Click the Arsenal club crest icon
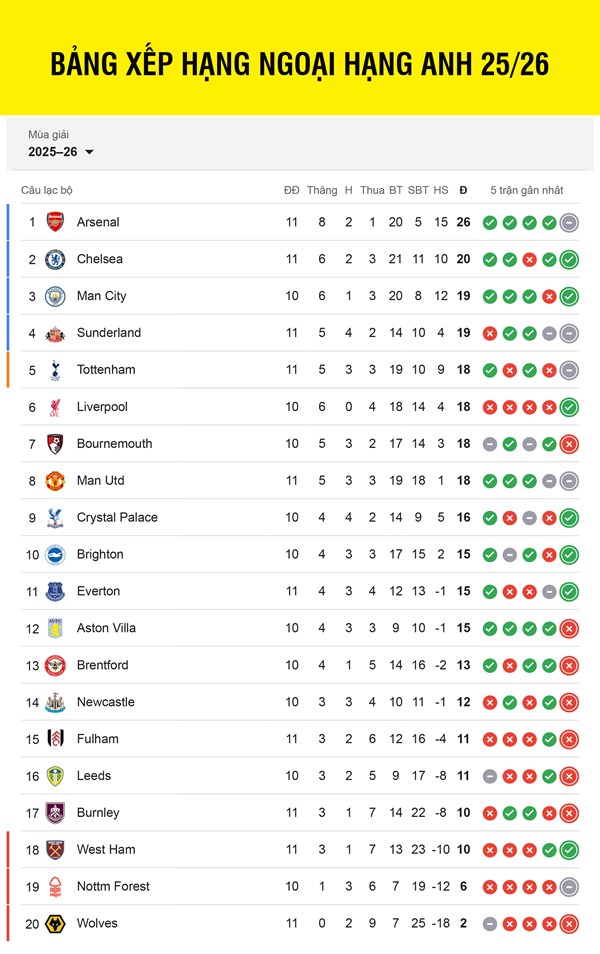The image size is (600, 954). click(x=55, y=222)
